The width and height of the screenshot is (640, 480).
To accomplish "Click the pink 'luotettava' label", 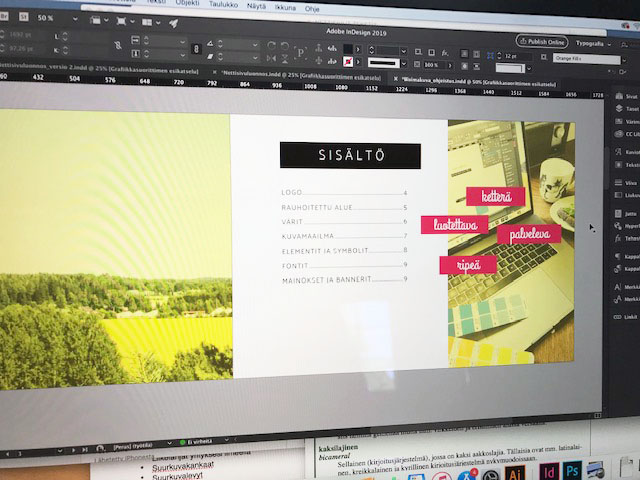I will click(x=455, y=225).
